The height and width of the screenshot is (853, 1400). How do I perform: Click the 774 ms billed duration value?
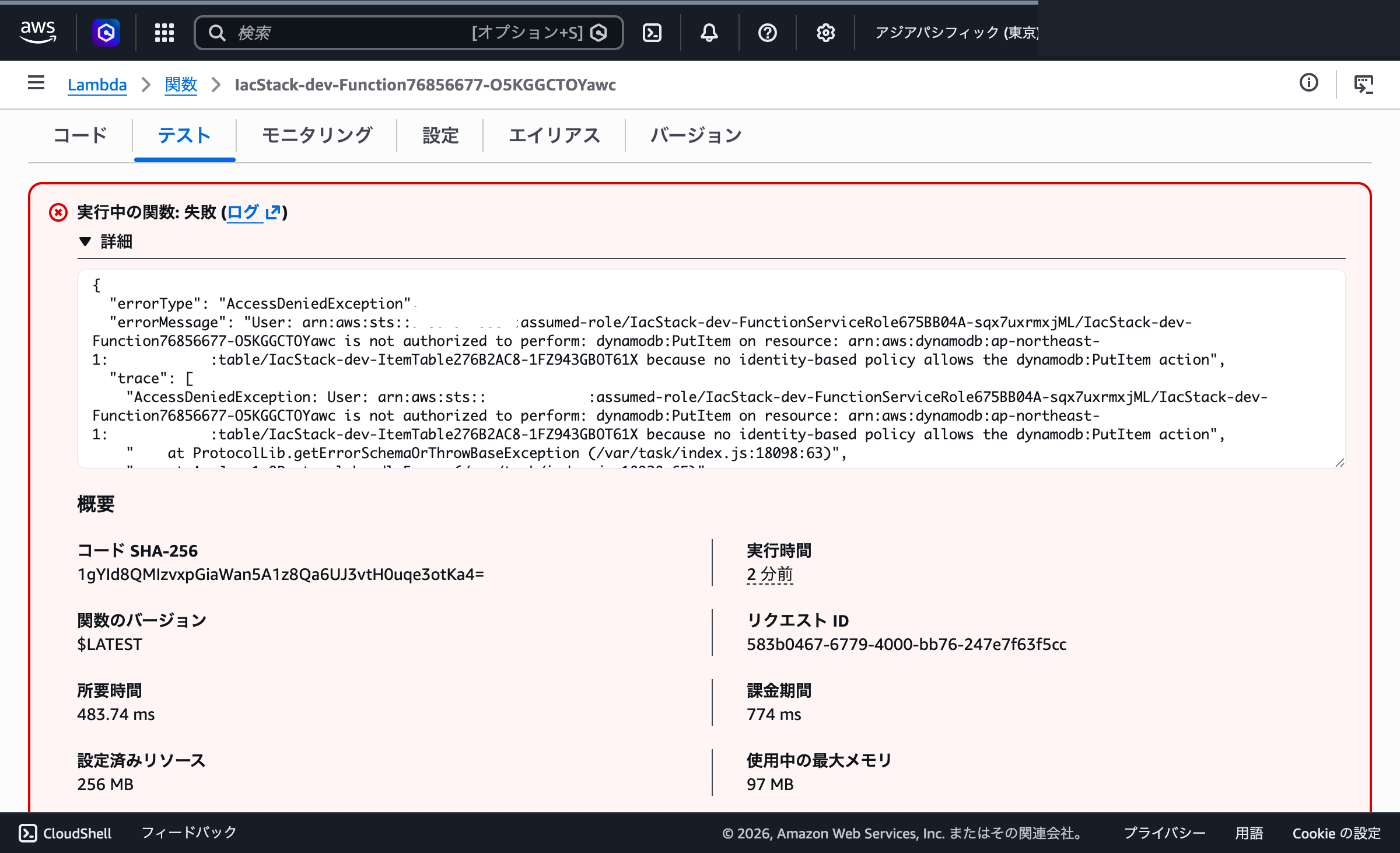[774, 714]
